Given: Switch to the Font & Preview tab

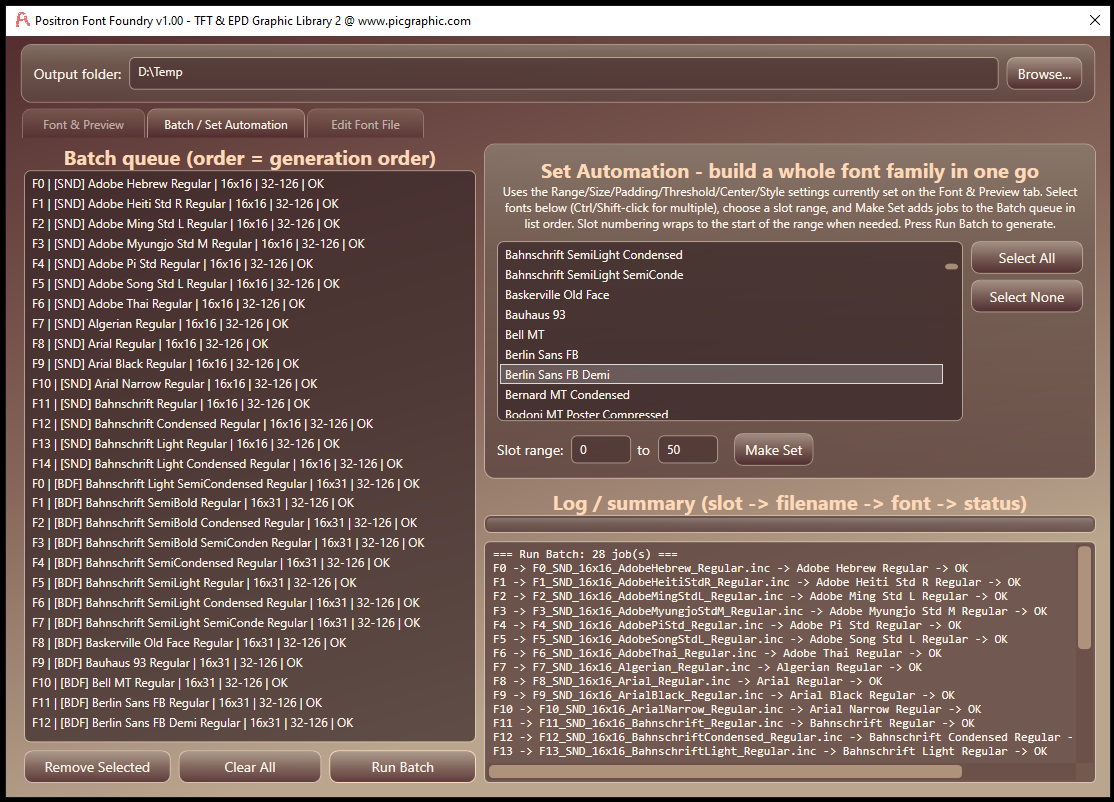Looking at the screenshot, I should coord(83,124).
